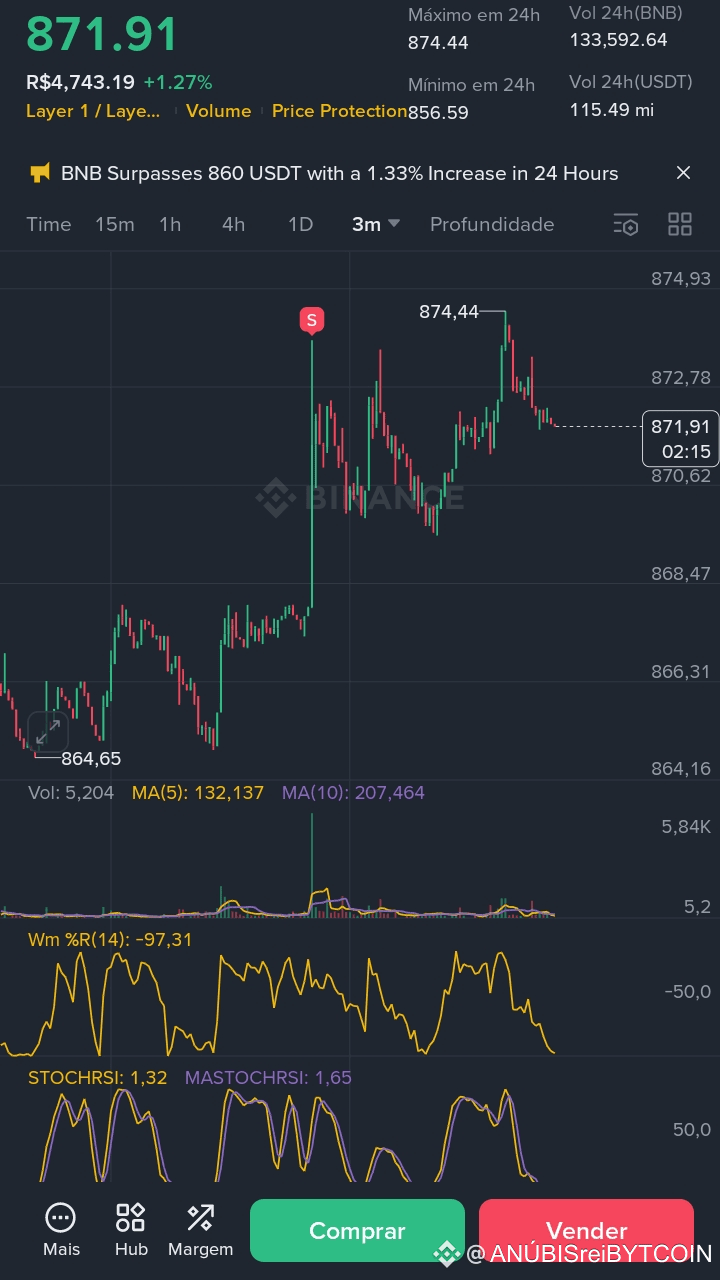The width and height of the screenshot is (720, 1280).
Task: Tap the Vol: 5,204 indicator label
Action: pyautogui.click(x=71, y=793)
